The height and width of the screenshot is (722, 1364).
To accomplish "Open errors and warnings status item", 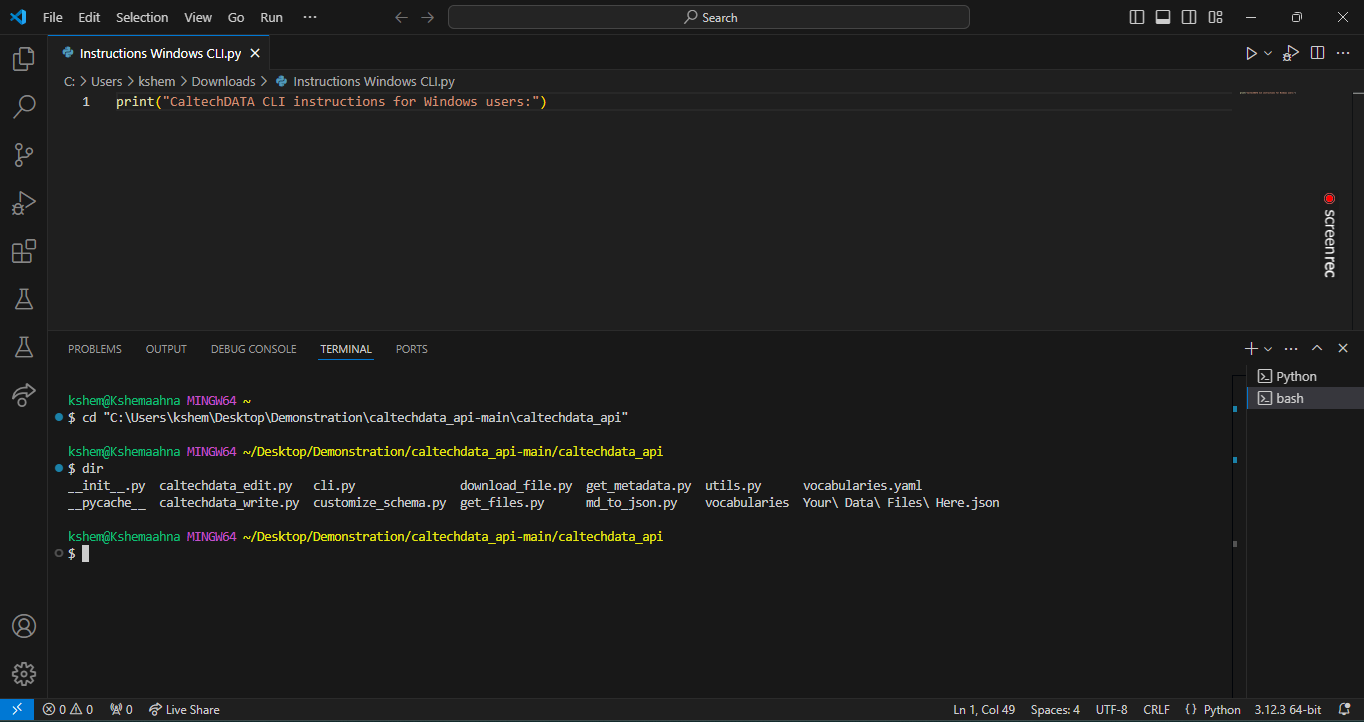I will 68,709.
